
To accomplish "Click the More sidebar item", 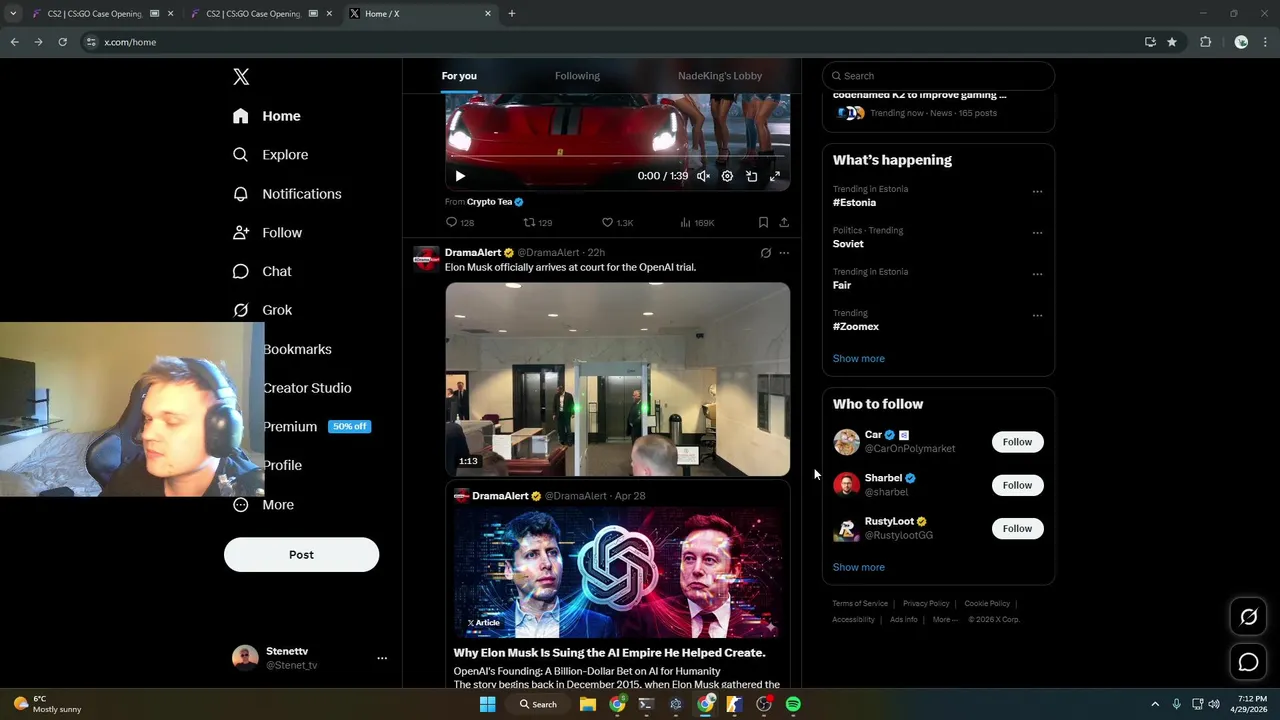I will pyautogui.click(x=263, y=505).
